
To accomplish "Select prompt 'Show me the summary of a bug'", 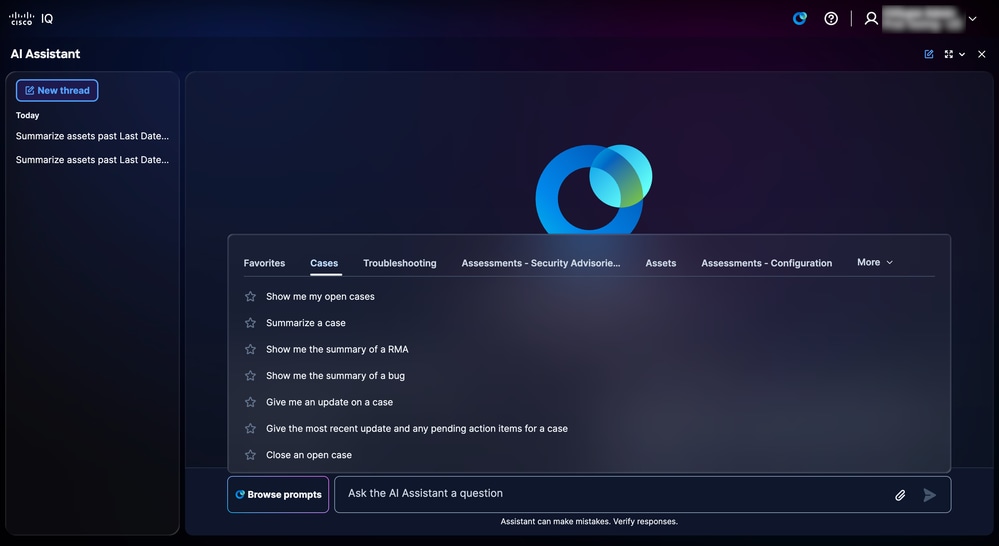I will pyautogui.click(x=335, y=376).
